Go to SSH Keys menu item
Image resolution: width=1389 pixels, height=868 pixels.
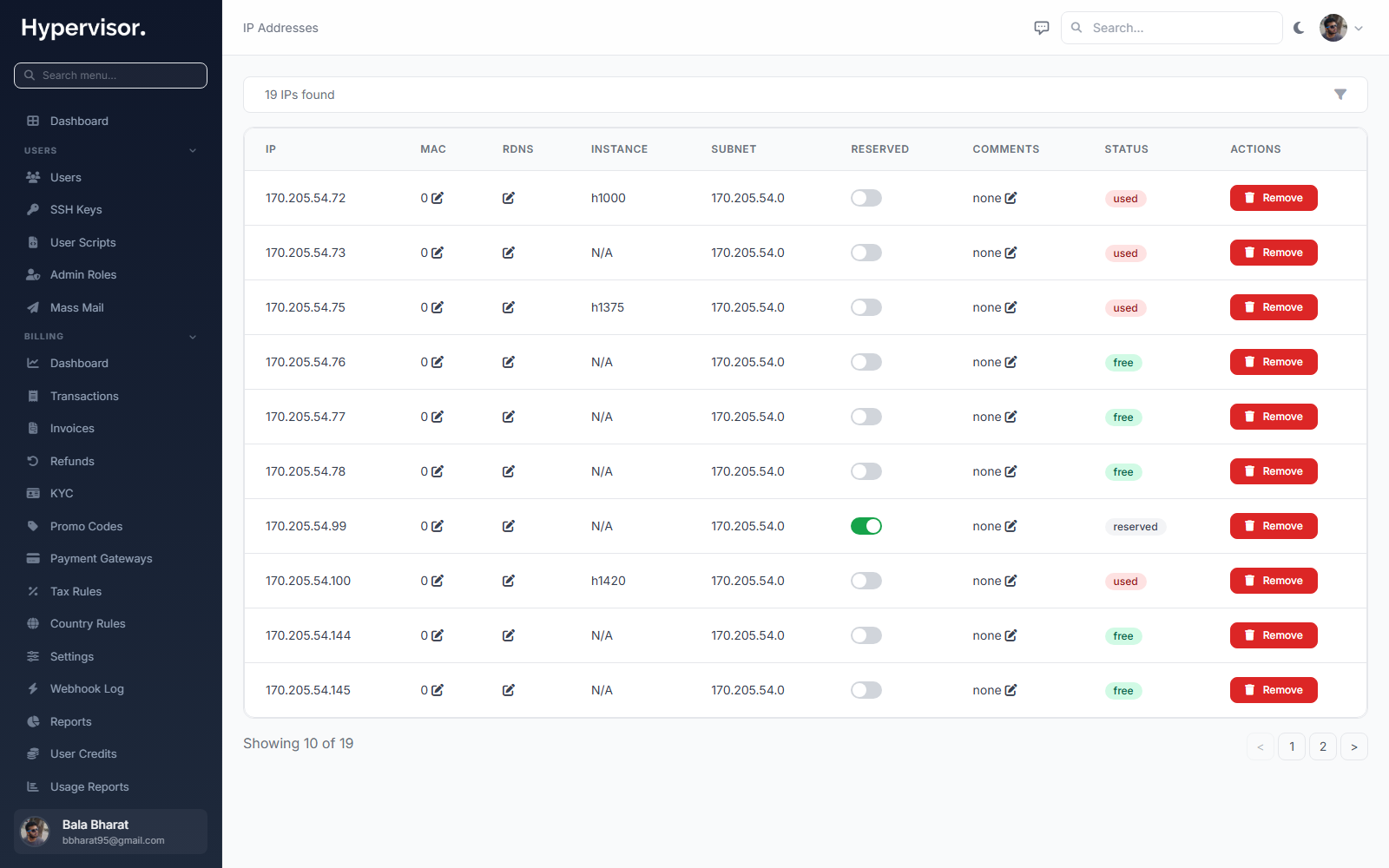[x=76, y=209]
